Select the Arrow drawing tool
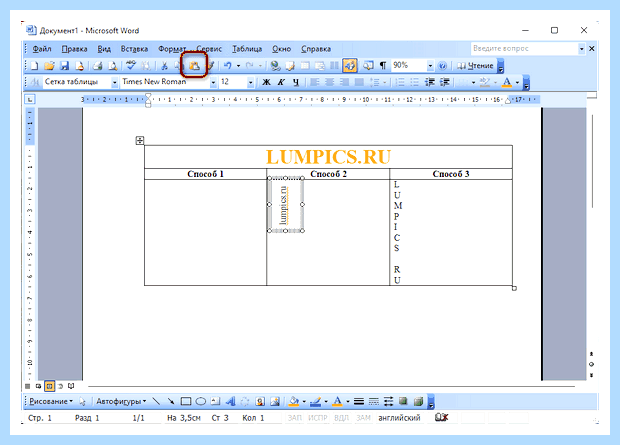Viewport: 620px width, 445px height. [x=171, y=401]
